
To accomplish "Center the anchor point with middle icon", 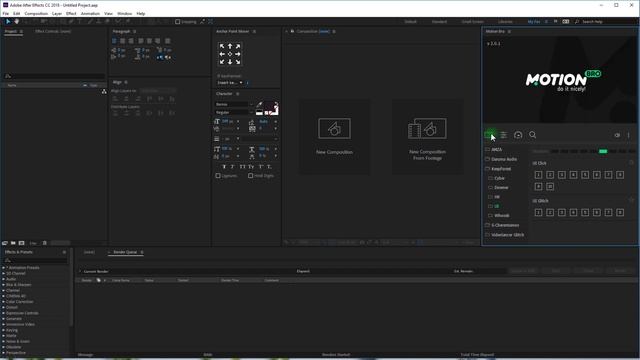I will [230, 54].
